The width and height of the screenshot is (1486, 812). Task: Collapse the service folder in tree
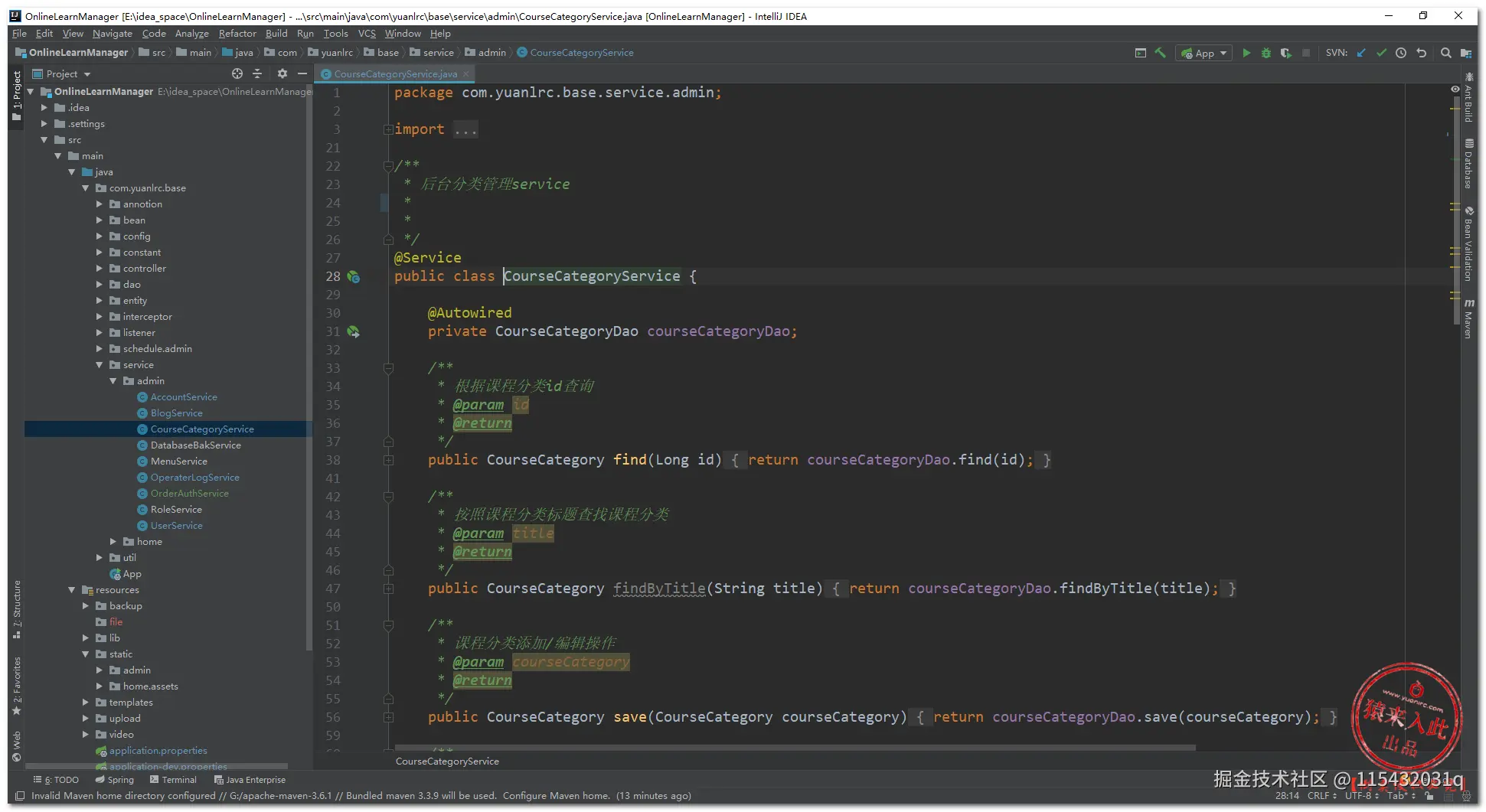tap(100, 365)
